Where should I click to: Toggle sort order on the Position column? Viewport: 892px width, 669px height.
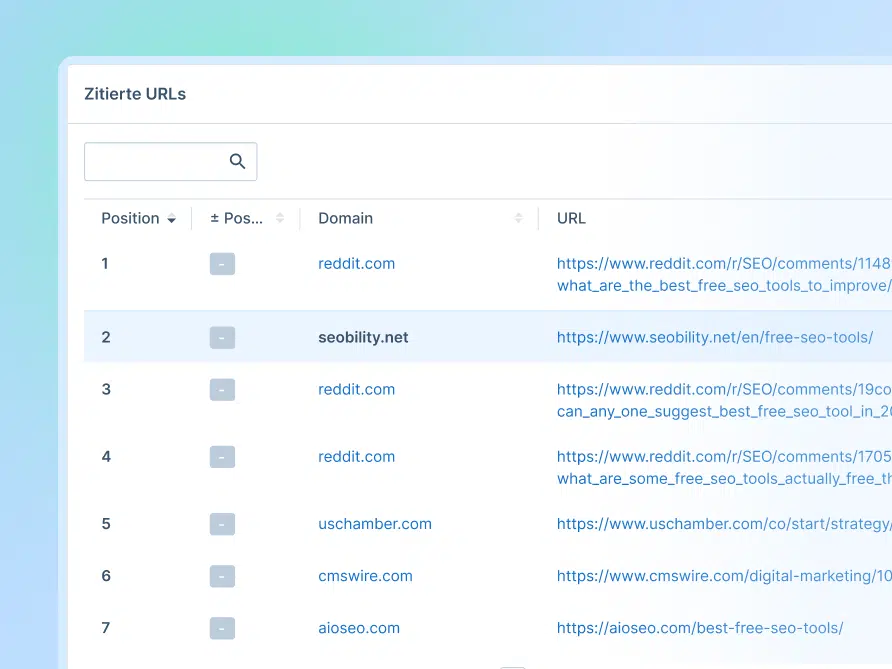click(x=171, y=218)
